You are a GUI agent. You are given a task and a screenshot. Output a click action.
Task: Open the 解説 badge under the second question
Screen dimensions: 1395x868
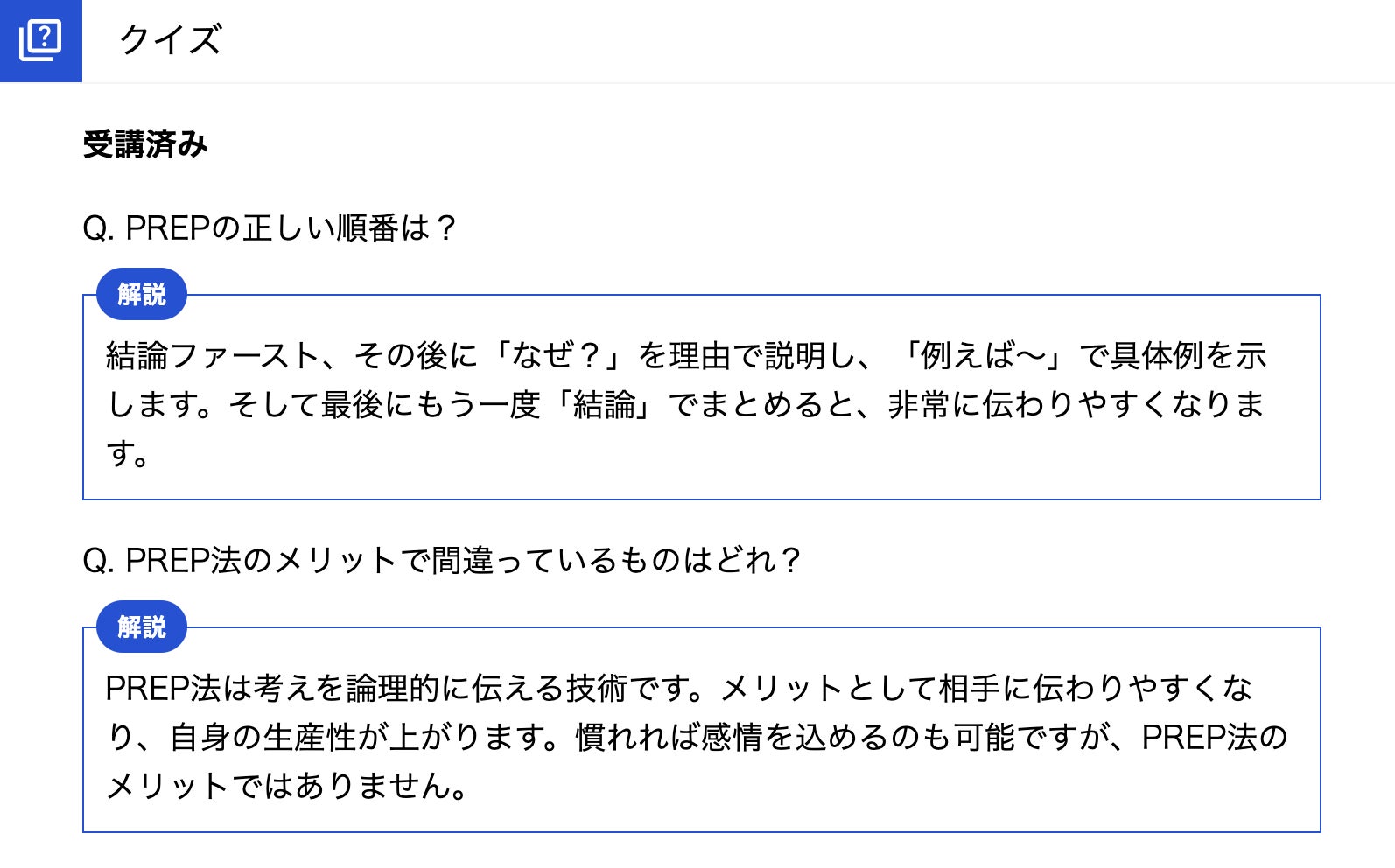point(141,627)
